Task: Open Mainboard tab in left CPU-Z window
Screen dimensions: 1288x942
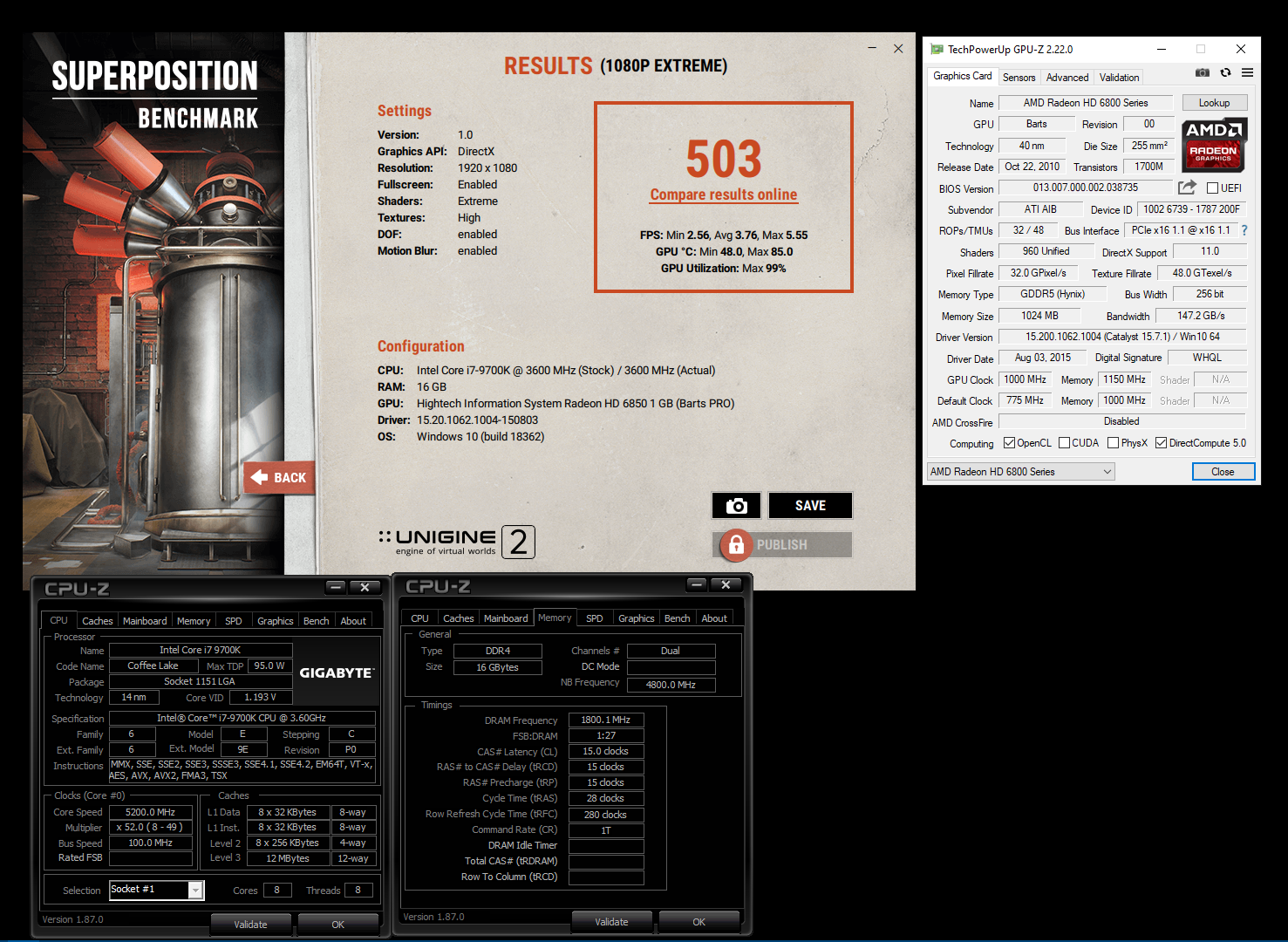Action: coord(145,621)
